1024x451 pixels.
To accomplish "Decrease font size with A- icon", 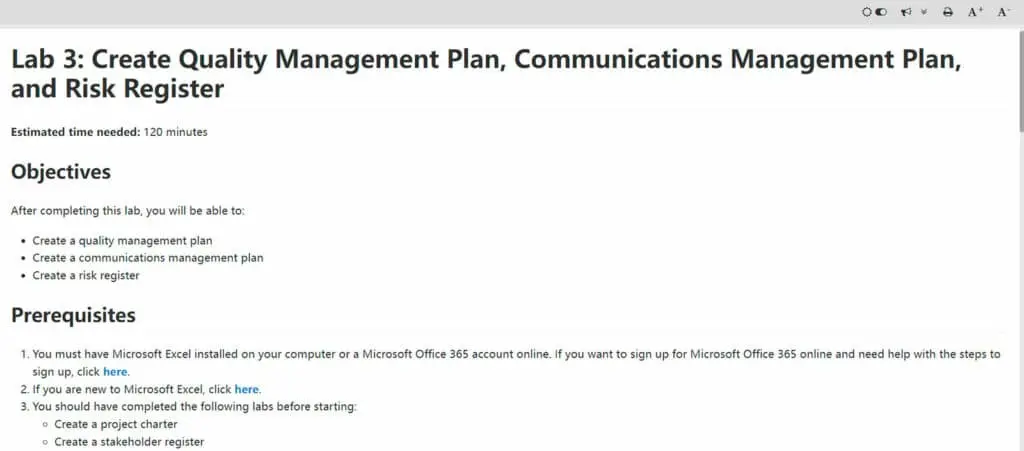I will (x=1004, y=12).
